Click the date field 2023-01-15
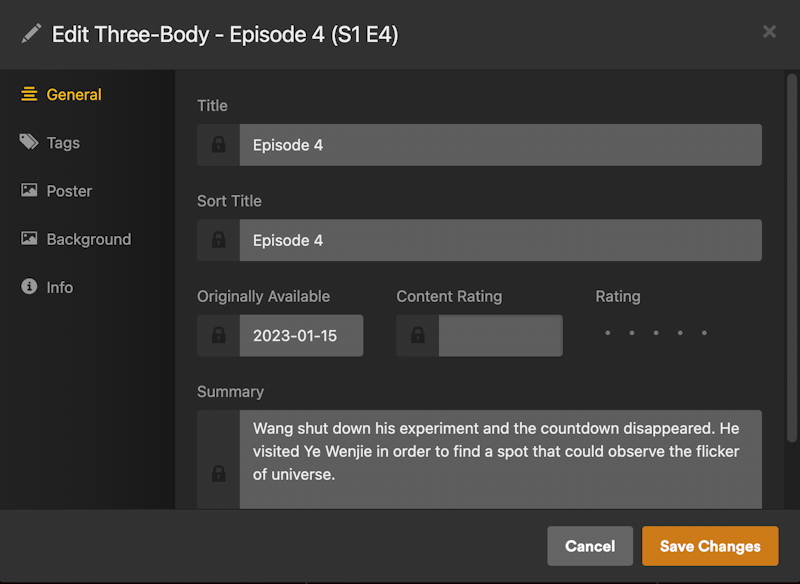Viewport: 800px width, 584px height. point(302,336)
